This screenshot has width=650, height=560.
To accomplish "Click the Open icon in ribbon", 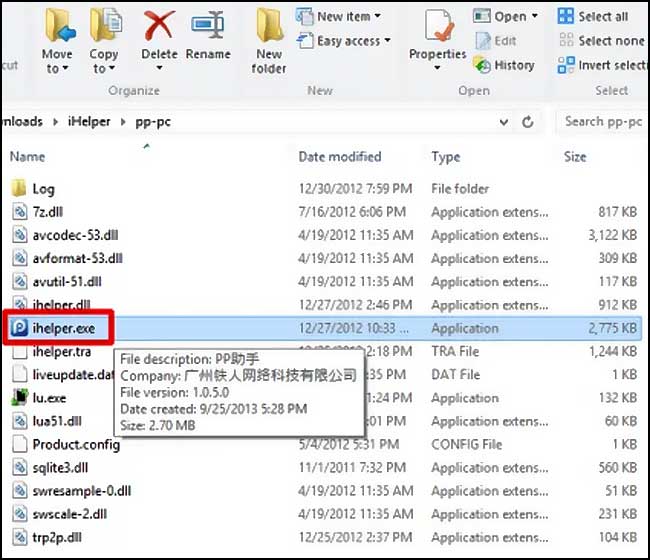I will (x=482, y=16).
